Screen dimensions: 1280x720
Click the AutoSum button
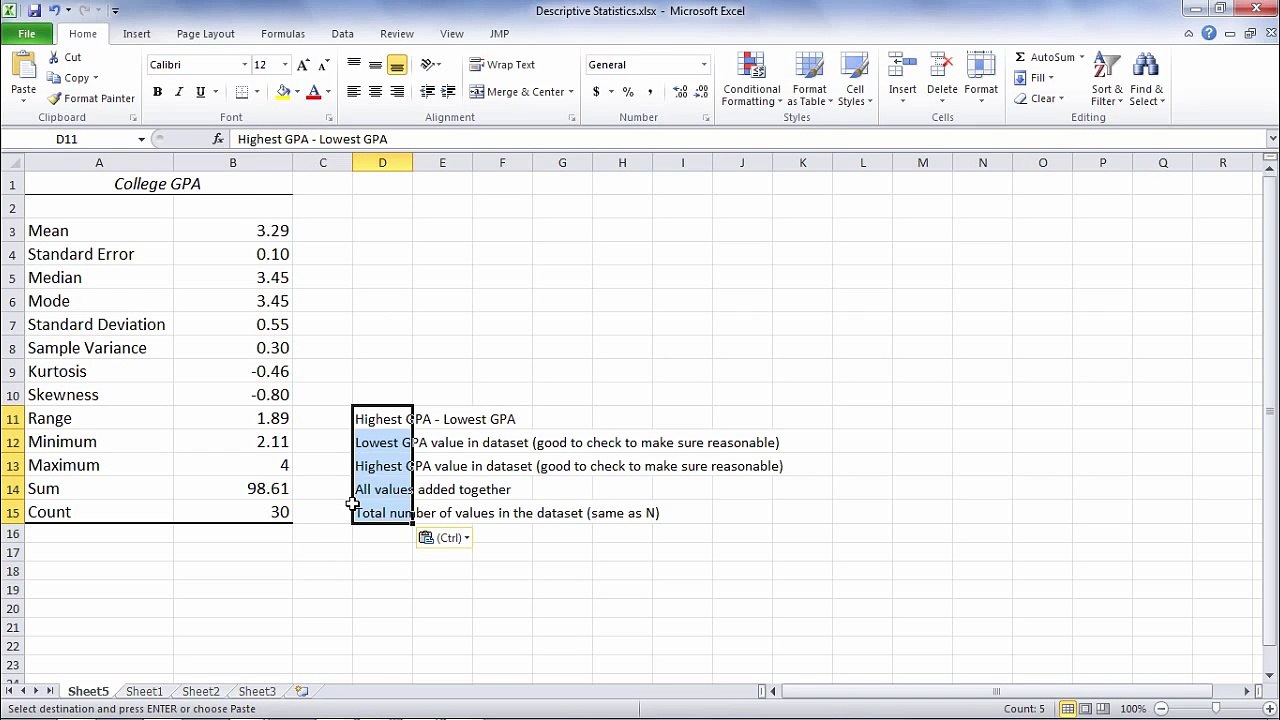coord(1044,57)
